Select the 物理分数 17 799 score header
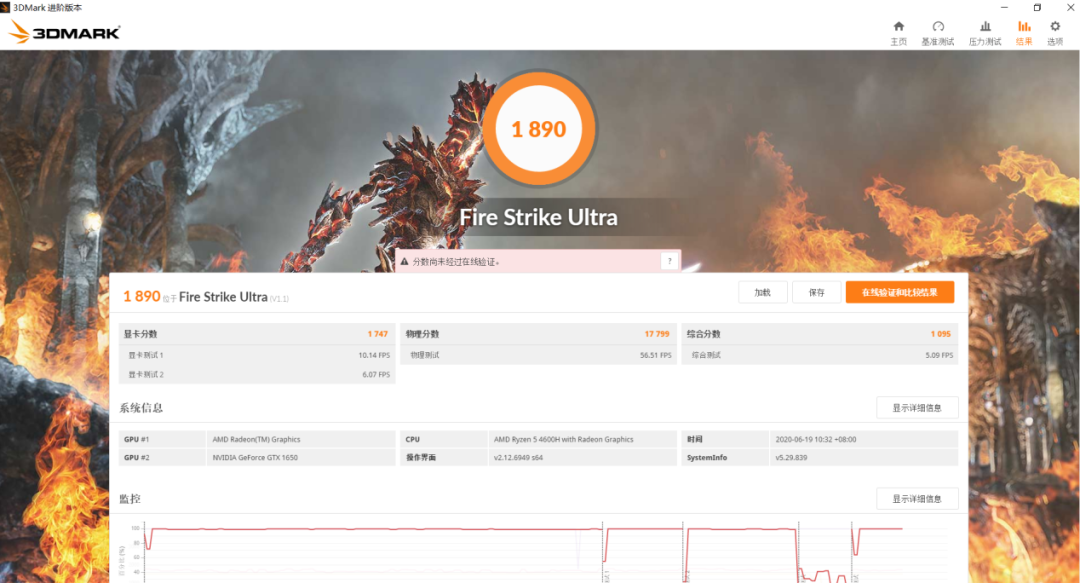The image size is (1080, 583). [538, 334]
